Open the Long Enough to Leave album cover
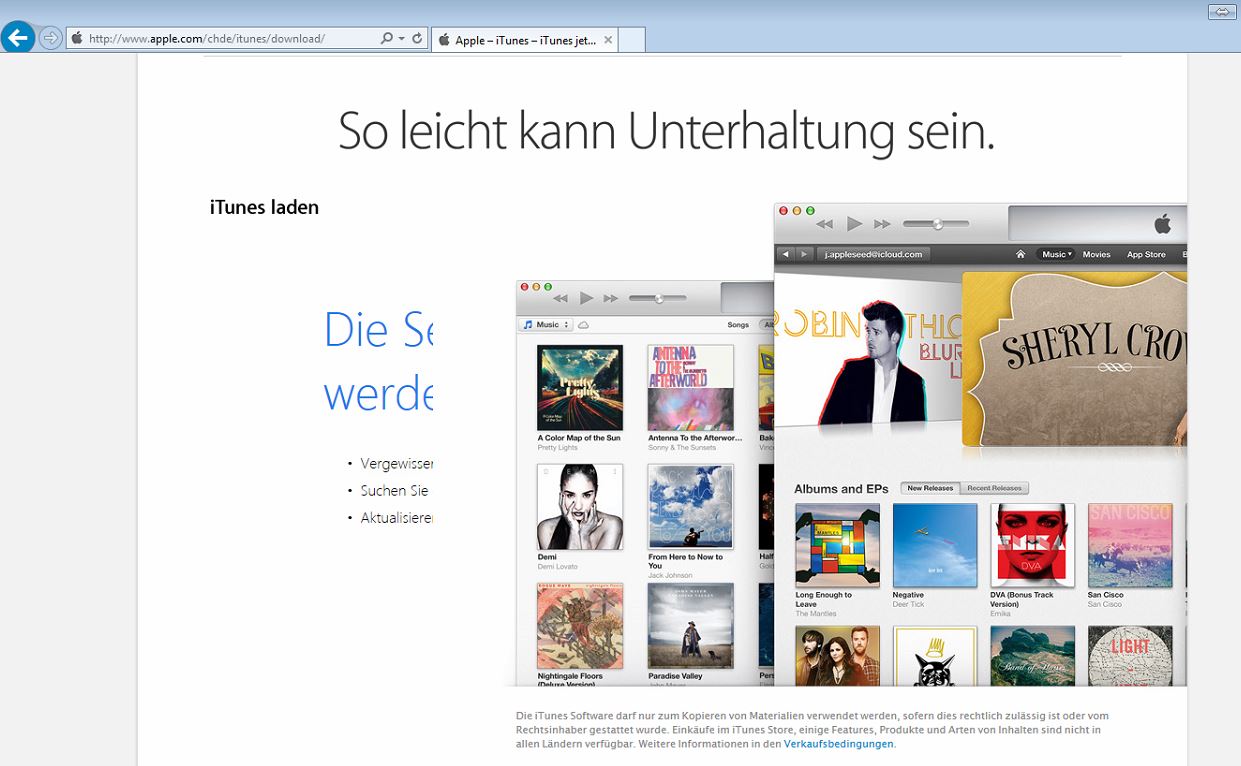1241x766 pixels. (x=837, y=545)
